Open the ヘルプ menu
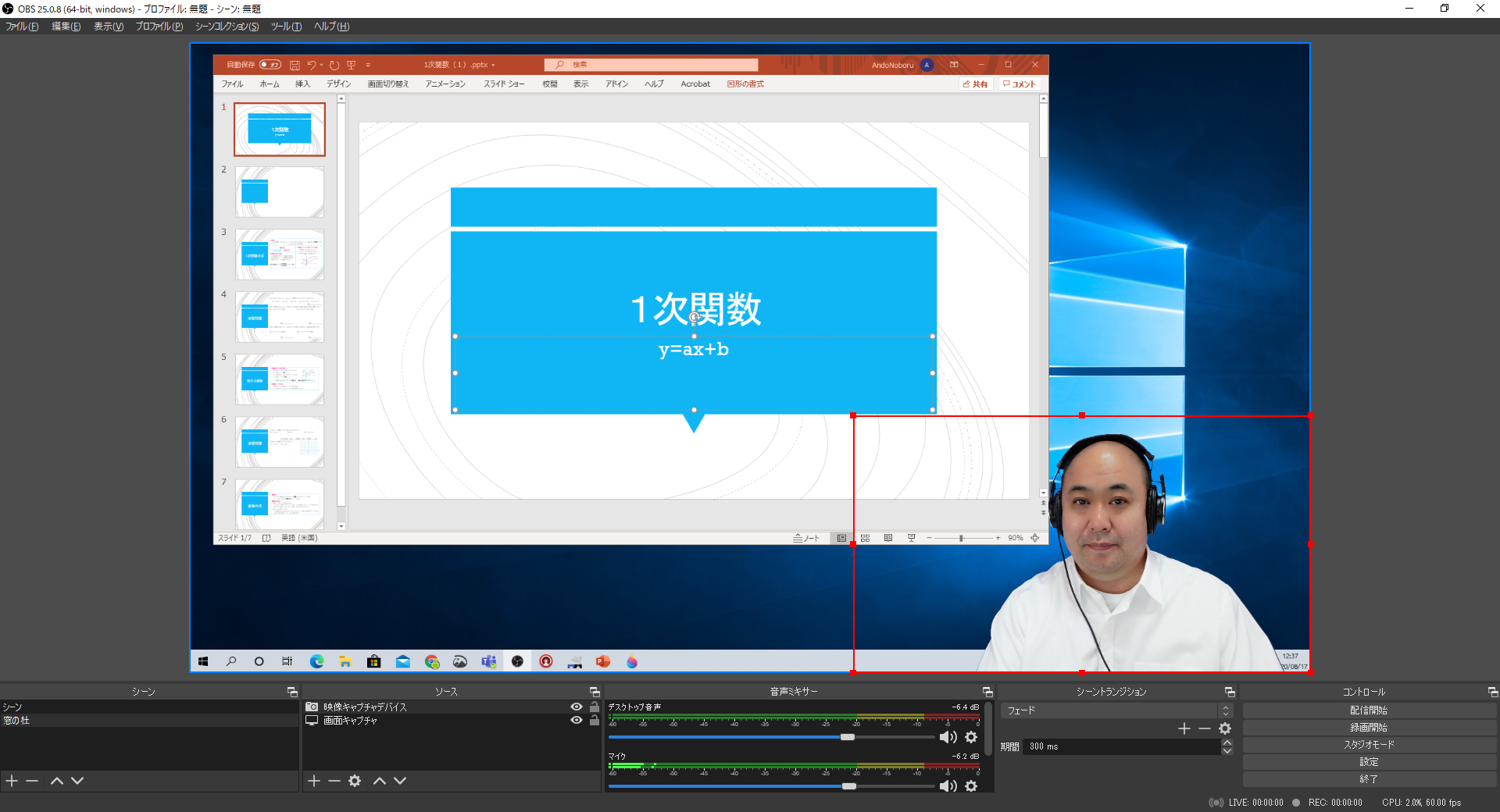 [331, 27]
